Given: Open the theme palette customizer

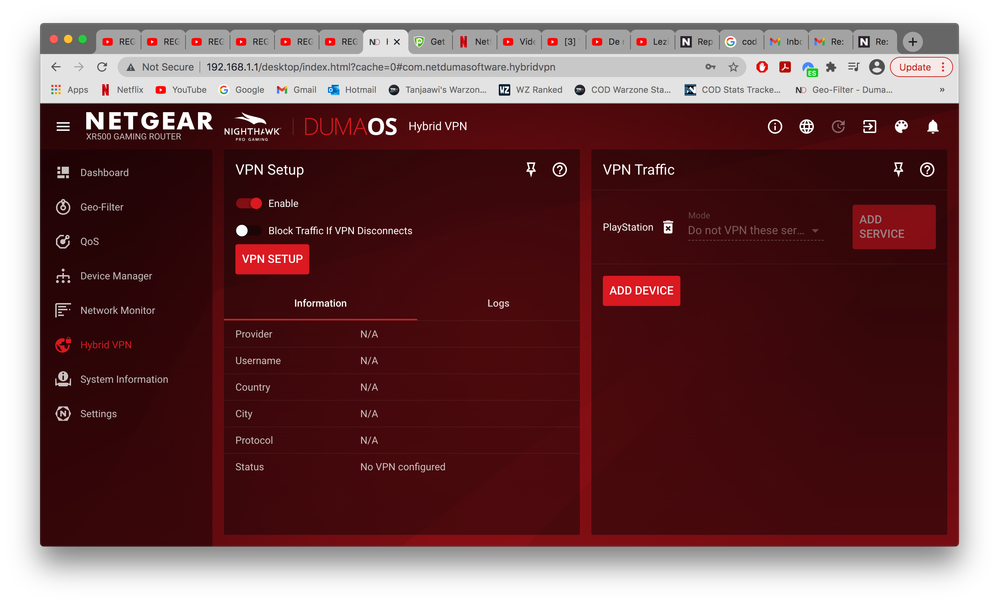Looking at the screenshot, I should click(x=901, y=126).
